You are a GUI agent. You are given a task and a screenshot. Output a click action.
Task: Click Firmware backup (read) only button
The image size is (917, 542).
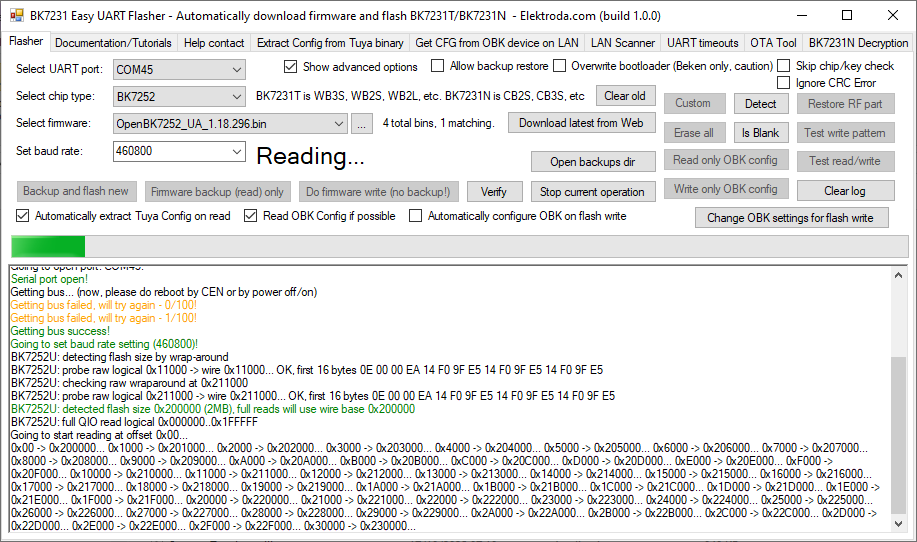(x=217, y=192)
